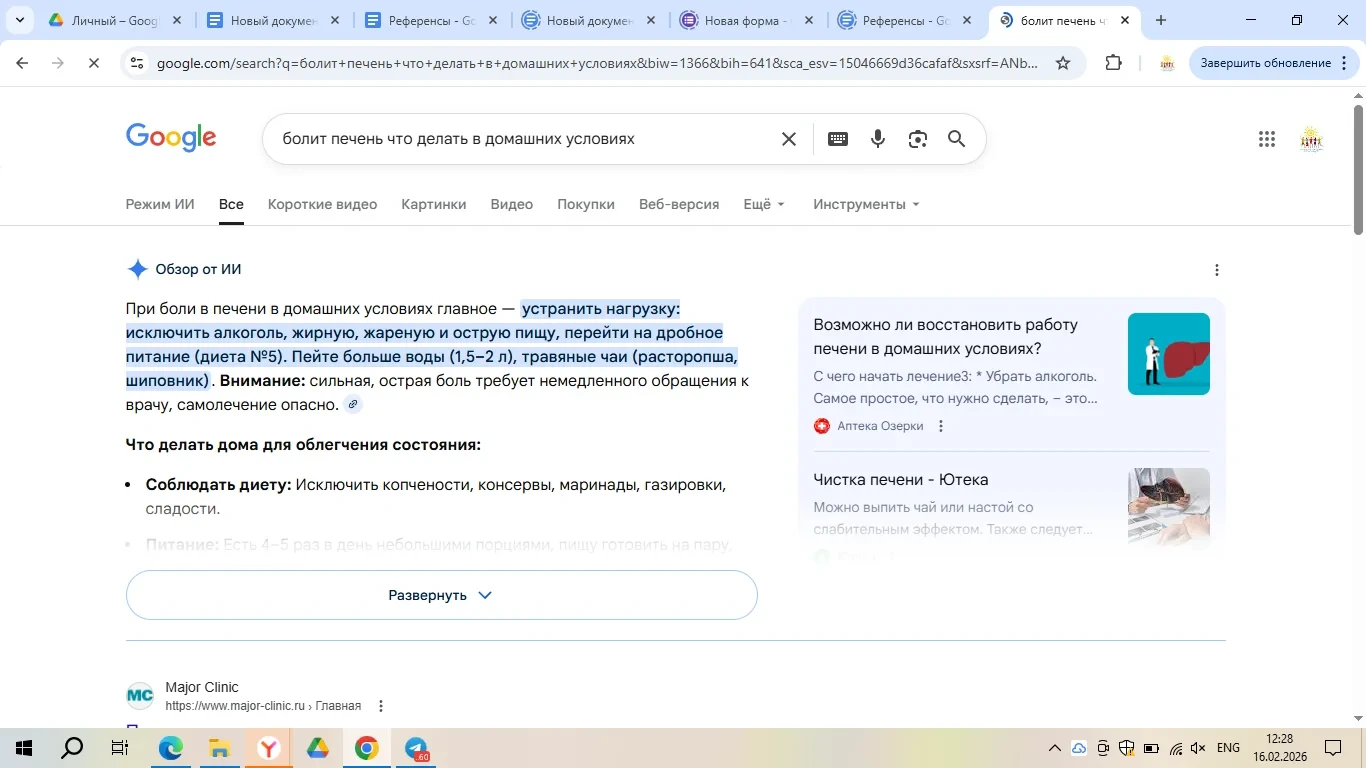
Task: Click the source link icon after summary
Action: point(352,405)
